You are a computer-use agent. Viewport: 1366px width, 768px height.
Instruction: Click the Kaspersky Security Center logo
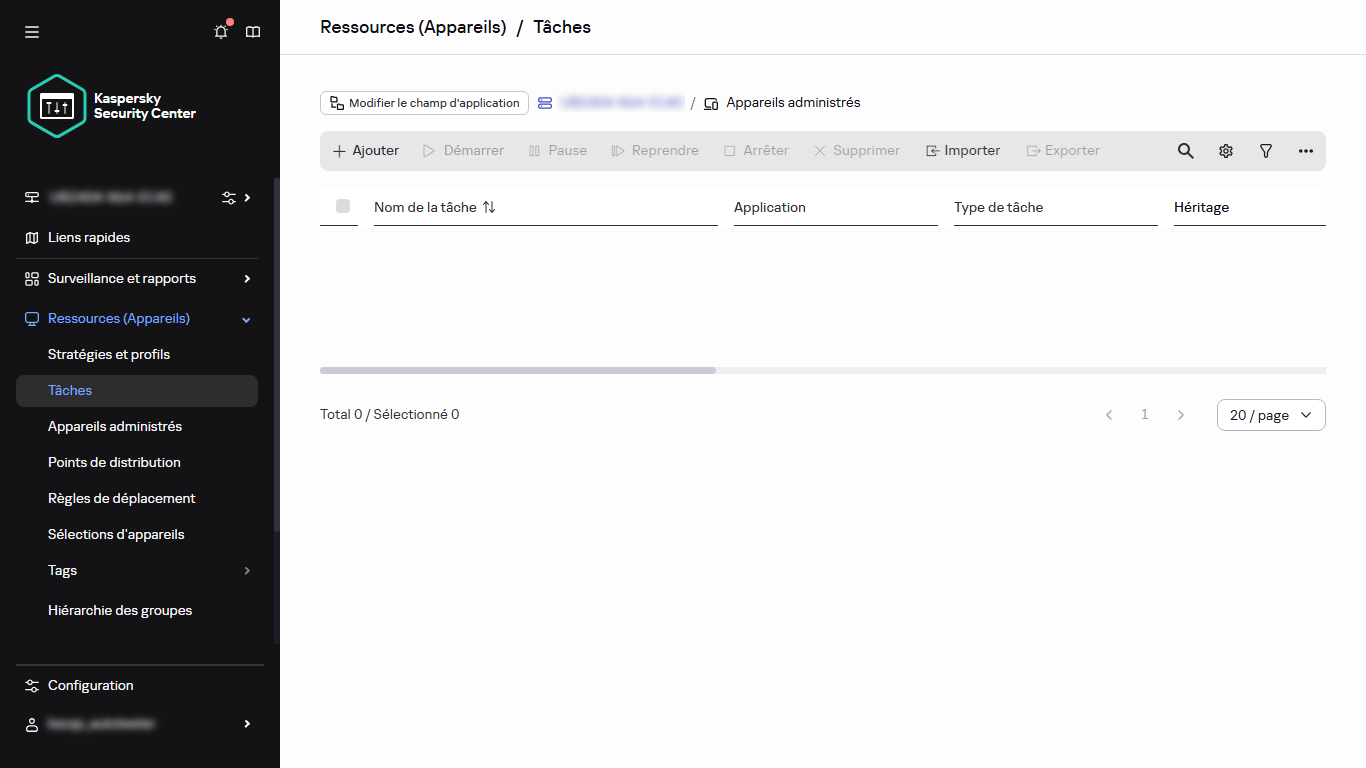111,106
